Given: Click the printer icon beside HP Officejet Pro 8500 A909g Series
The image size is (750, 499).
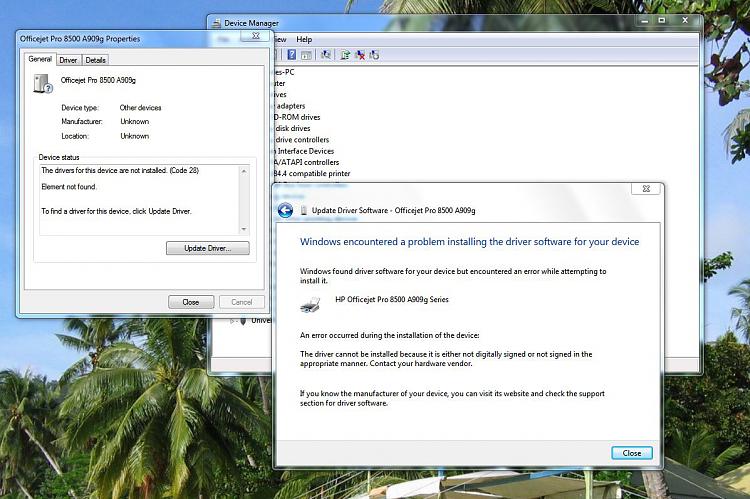Looking at the screenshot, I should [310, 304].
